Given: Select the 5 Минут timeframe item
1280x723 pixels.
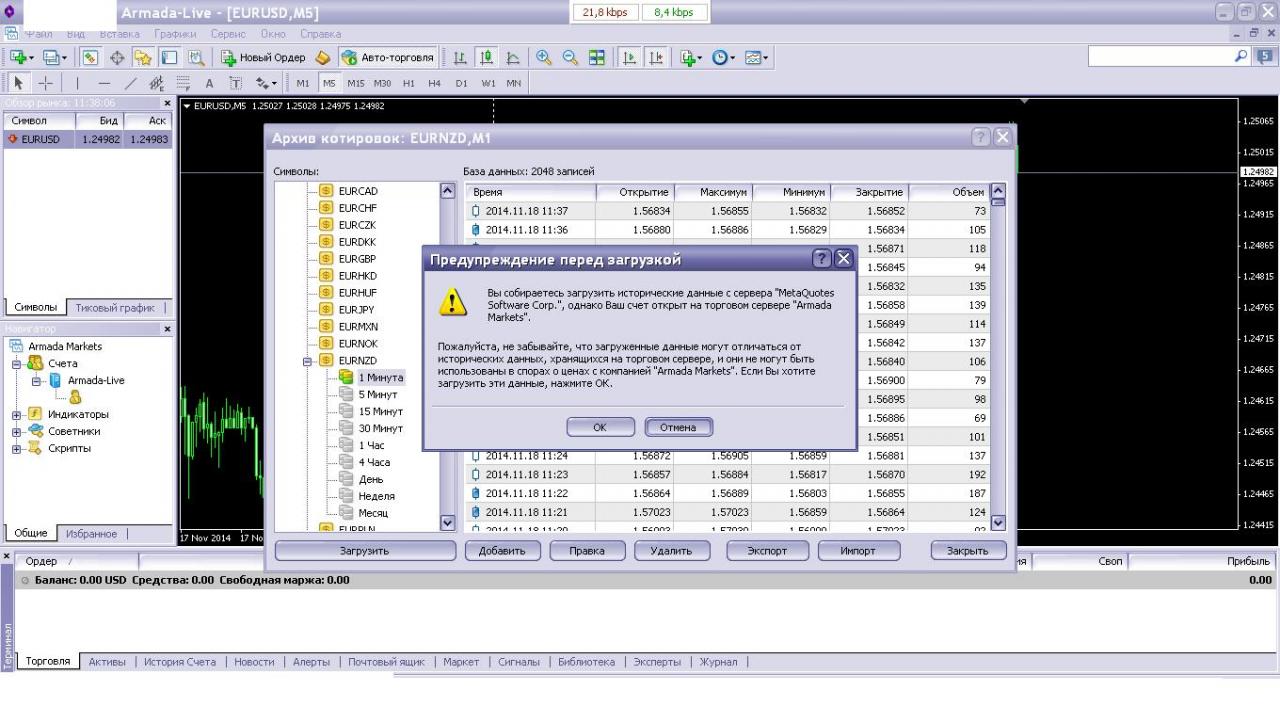Looking at the screenshot, I should pos(378,395).
